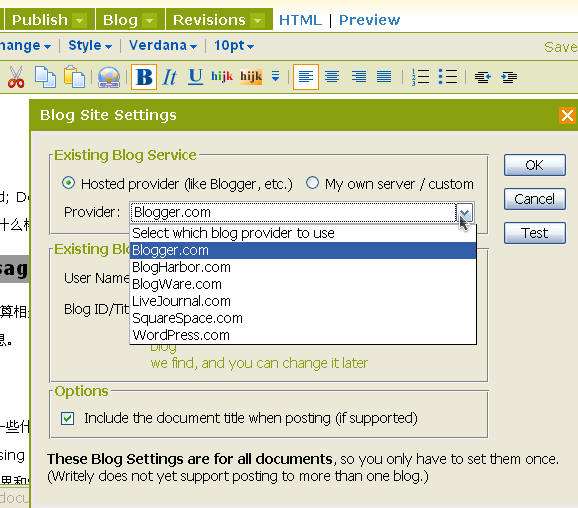578x508 pixels.
Task: Insert a numbered list
Action: coord(420,77)
